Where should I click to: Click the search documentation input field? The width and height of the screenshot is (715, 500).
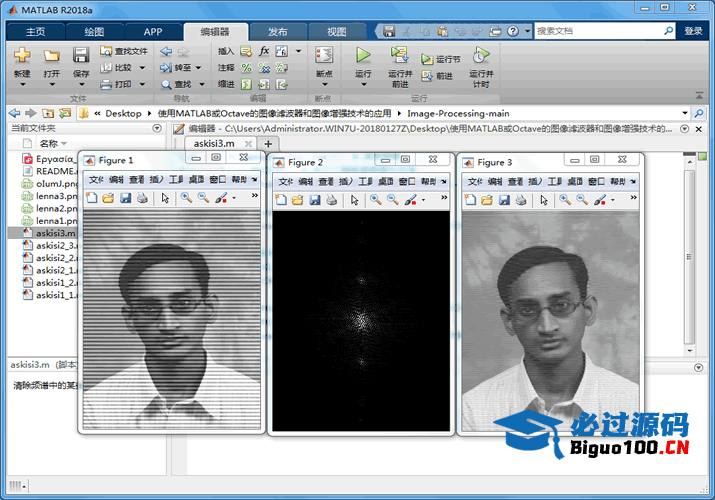click(x=599, y=31)
